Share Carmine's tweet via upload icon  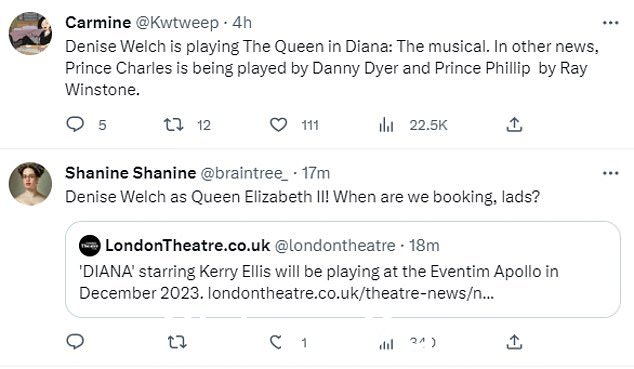514,124
